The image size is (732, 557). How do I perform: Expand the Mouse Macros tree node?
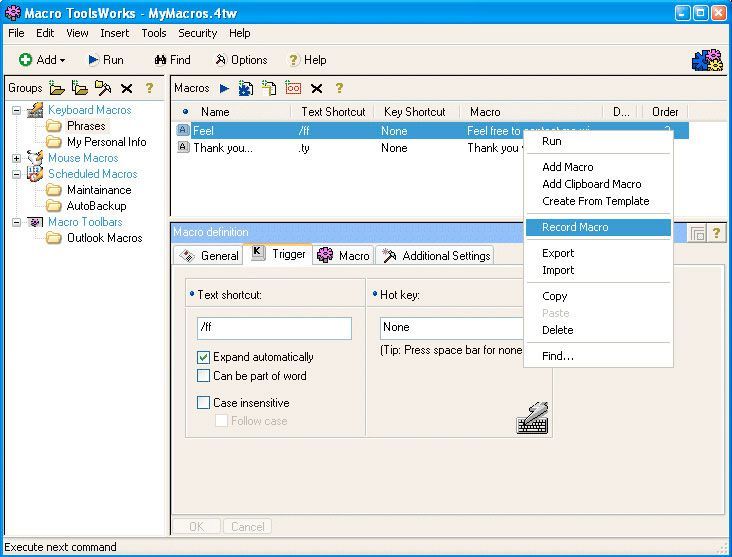coord(16,158)
